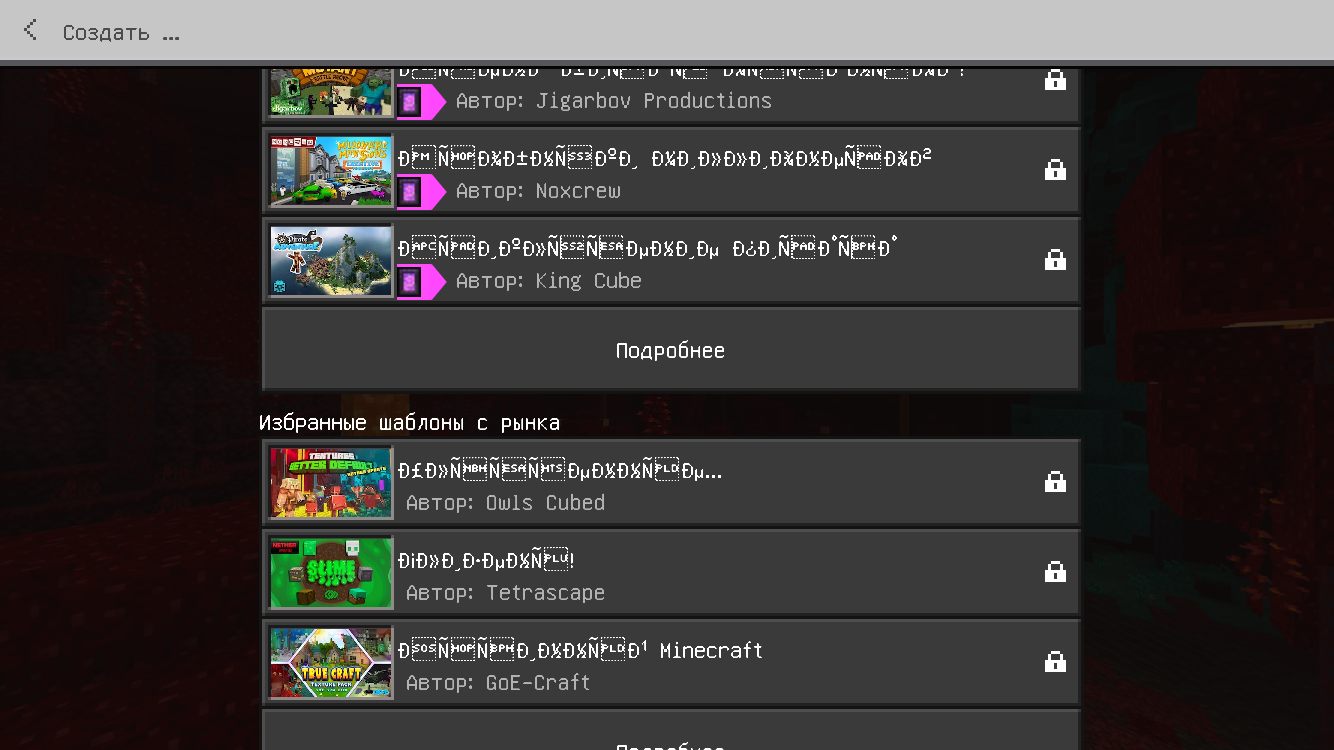This screenshot has height=750, width=1334.
Task: Click the lock icon on the Jigarbov Productions row
Action: click(1055, 80)
